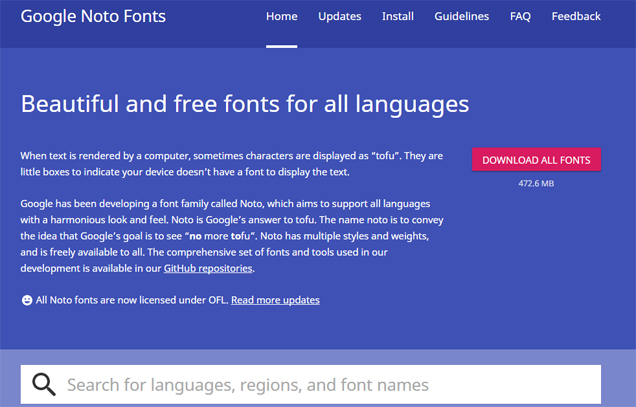The width and height of the screenshot is (636, 407).
Task: Open the Home tab
Action: [281, 17]
